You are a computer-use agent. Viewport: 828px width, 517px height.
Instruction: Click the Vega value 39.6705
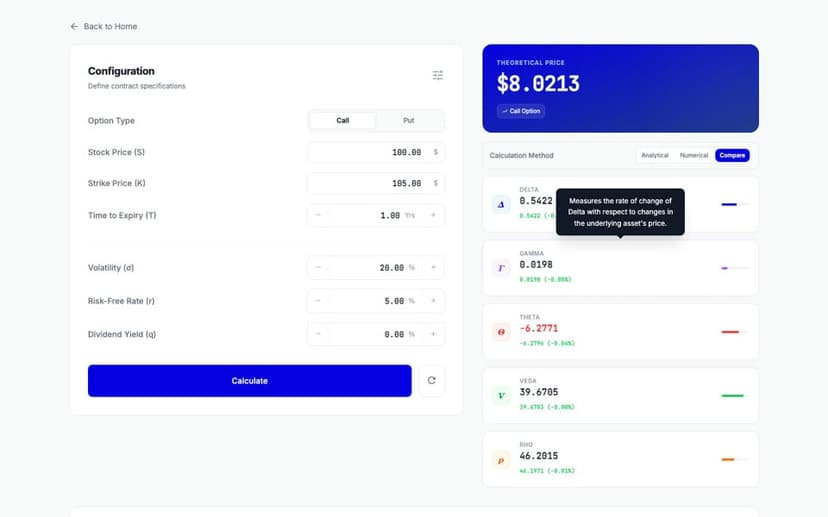tap(539, 392)
